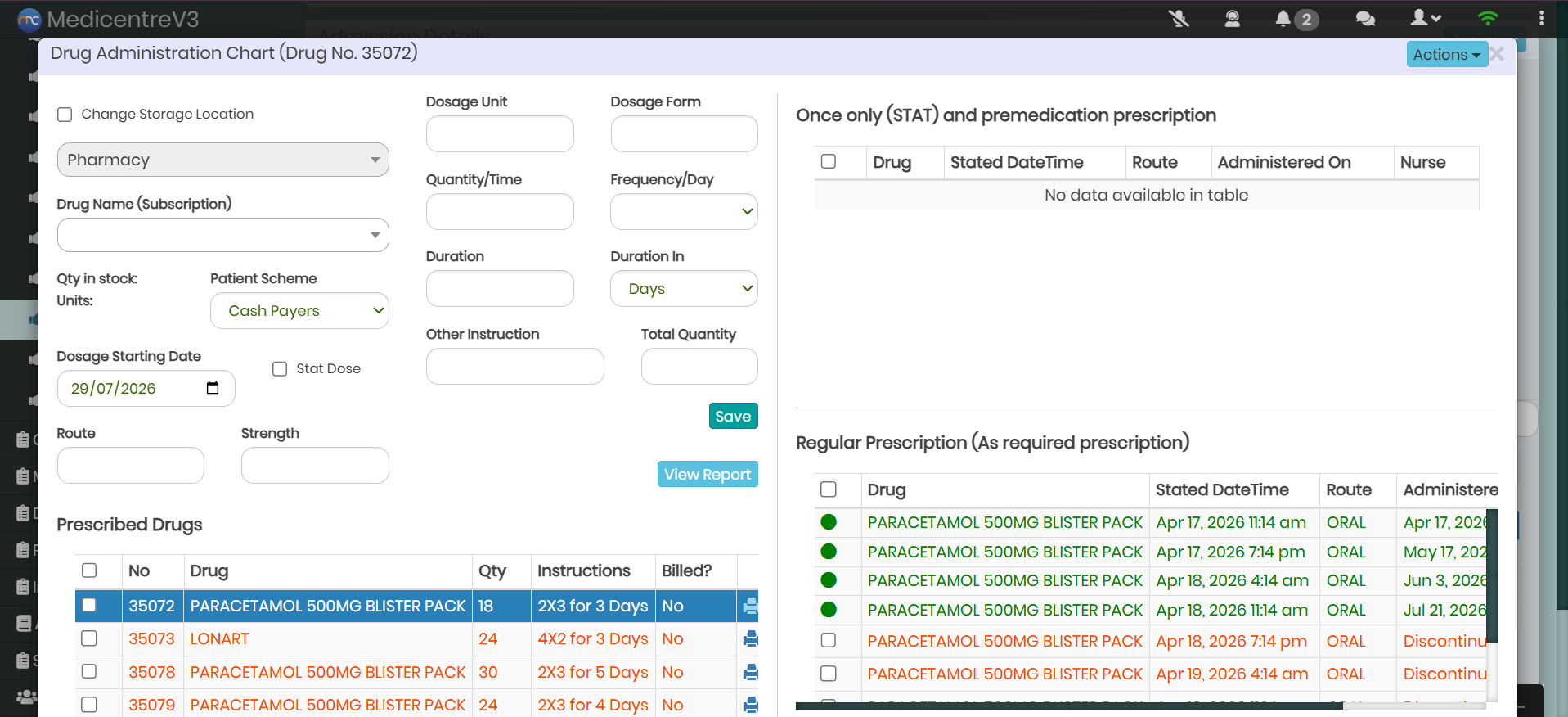Click green status dot for Apr 17 7:14 pm dose
The image size is (1568, 717).
tap(829, 552)
